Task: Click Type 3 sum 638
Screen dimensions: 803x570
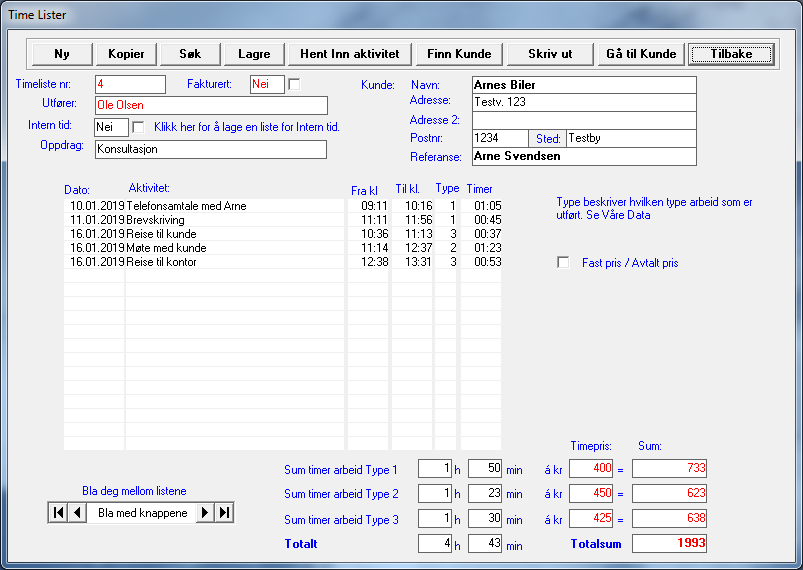Action: (x=669, y=518)
